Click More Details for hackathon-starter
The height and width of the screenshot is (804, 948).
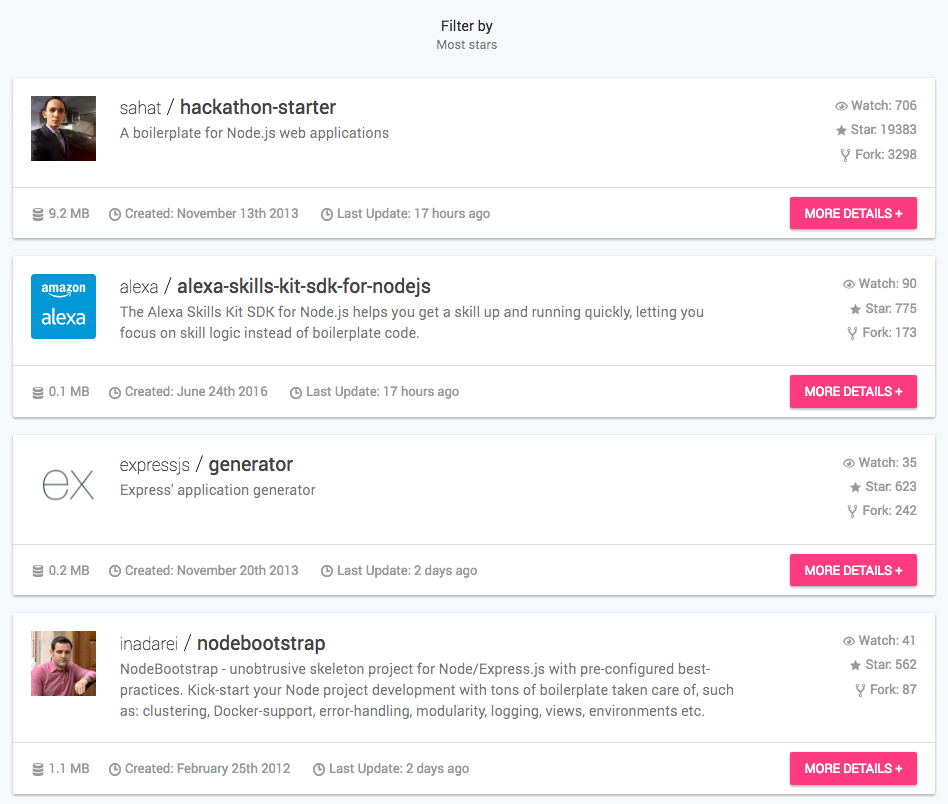853,213
